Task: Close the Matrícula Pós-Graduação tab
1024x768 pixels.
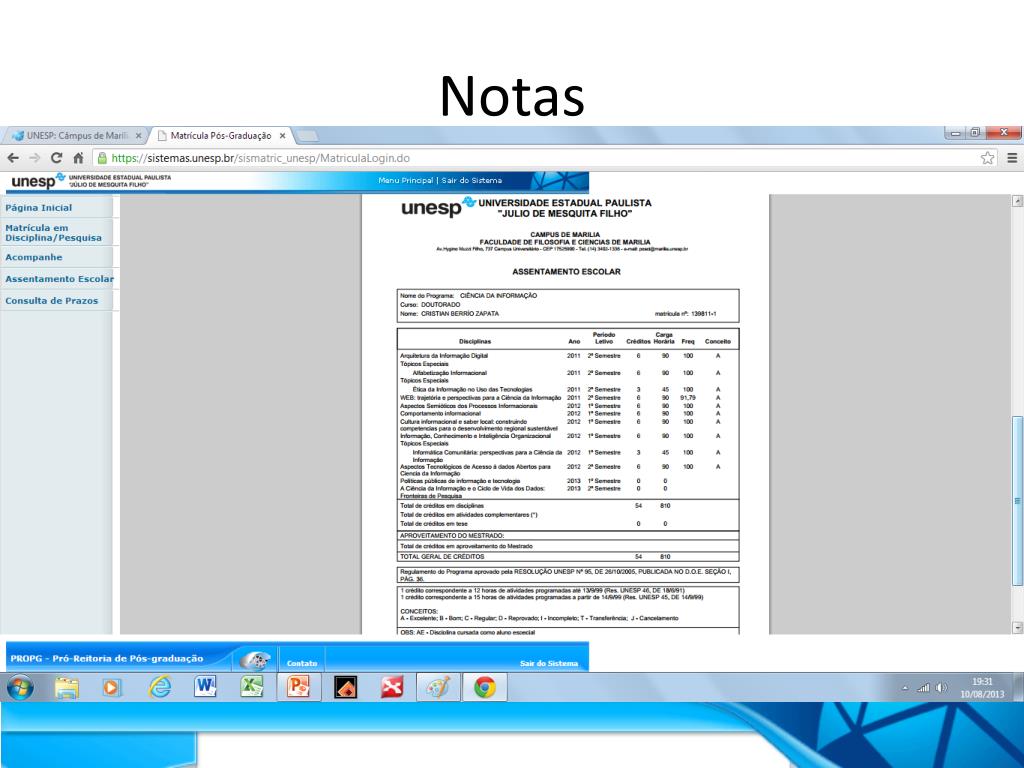Action: (x=282, y=136)
